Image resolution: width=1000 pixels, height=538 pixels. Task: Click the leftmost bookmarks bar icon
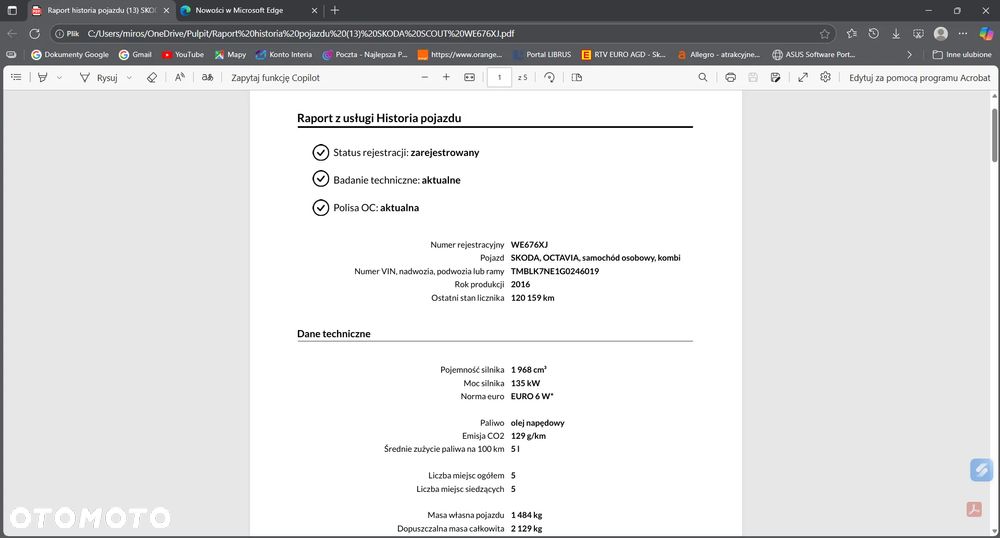(x=11, y=55)
